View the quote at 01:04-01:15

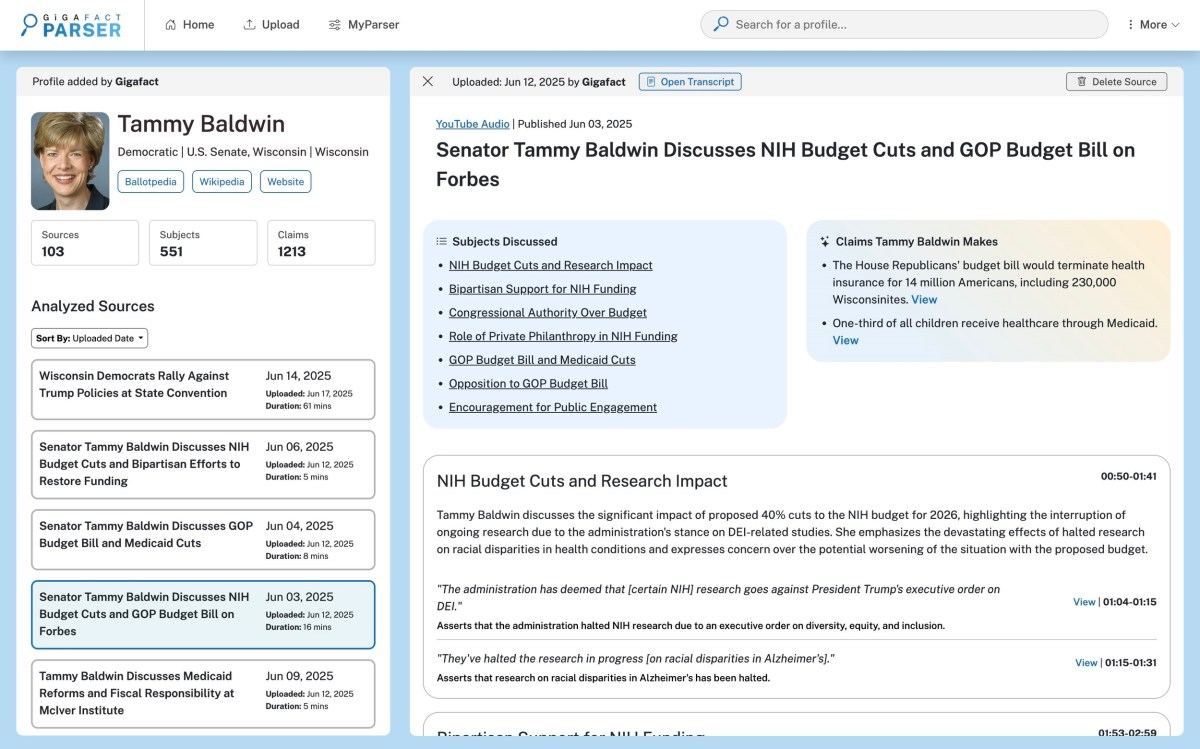click(1084, 602)
